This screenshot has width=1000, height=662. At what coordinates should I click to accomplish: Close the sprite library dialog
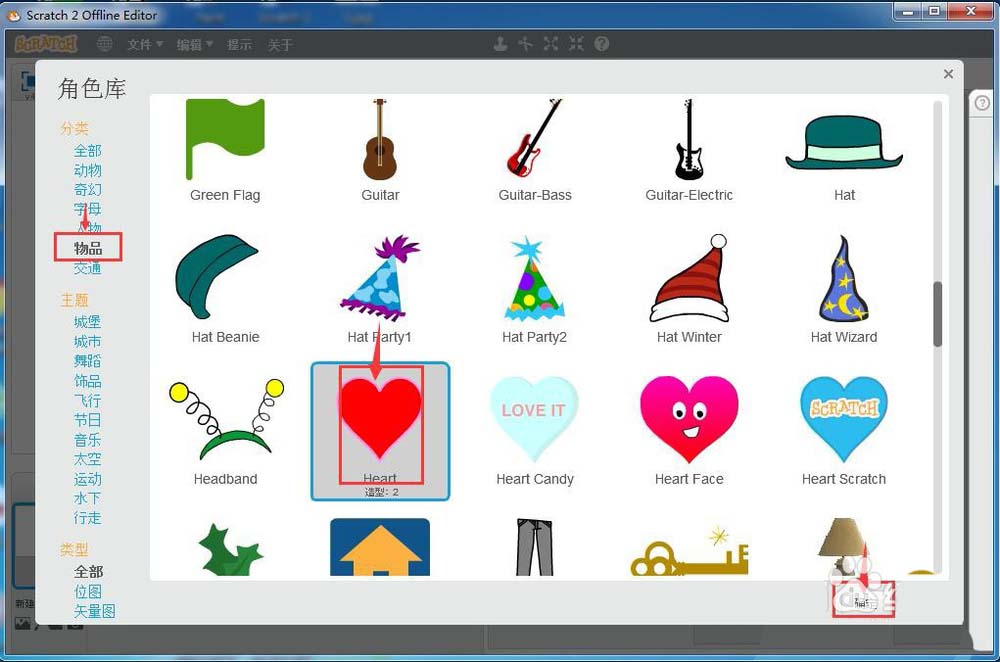pos(948,74)
